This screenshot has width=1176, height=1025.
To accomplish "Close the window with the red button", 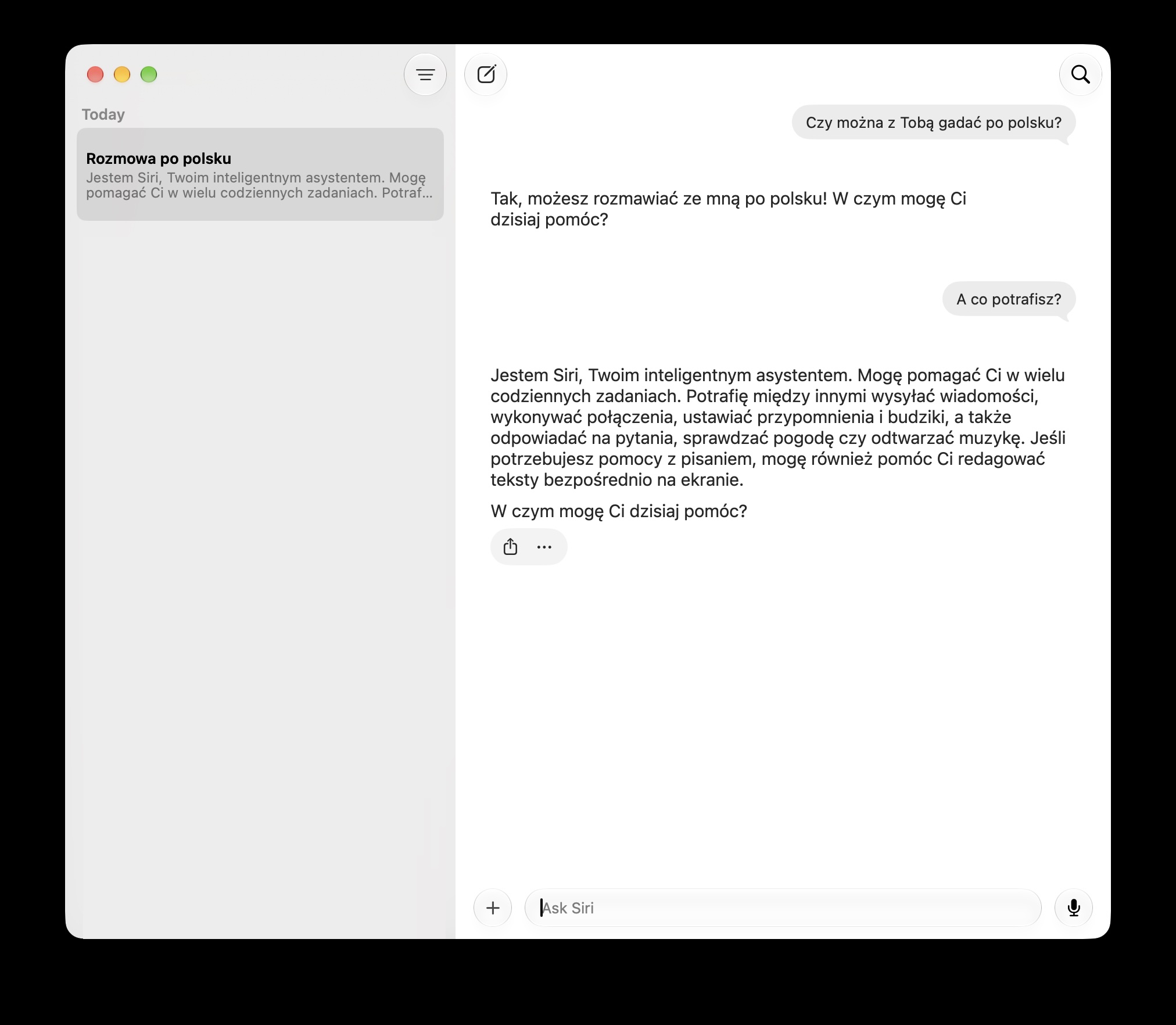I will click(x=95, y=74).
